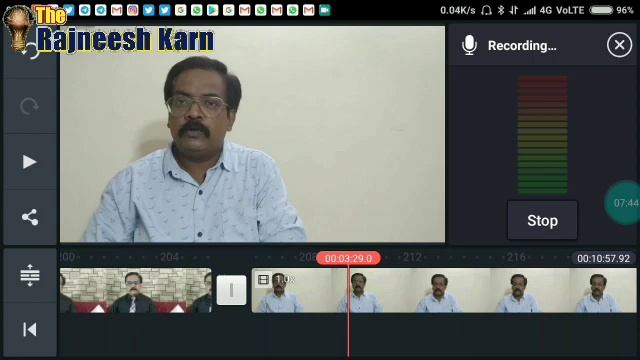Tap the green 07:44 screen recorder bubble
Viewport: 640px width, 360px height.
coord(624,203)
